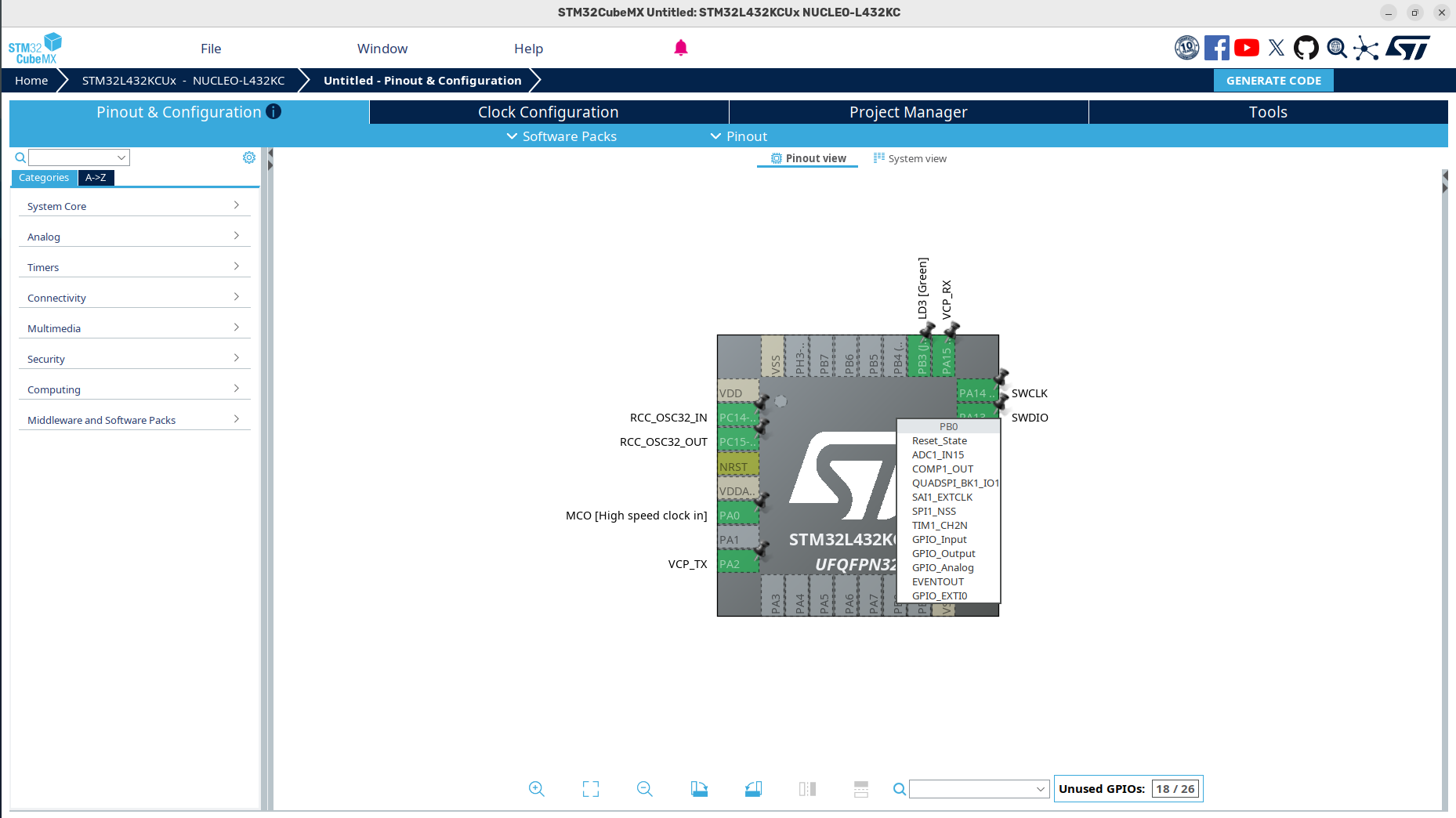This screenshot has width=1456, height=818.
Task: Expand the Multimedia category
Action: pos(134,328)
